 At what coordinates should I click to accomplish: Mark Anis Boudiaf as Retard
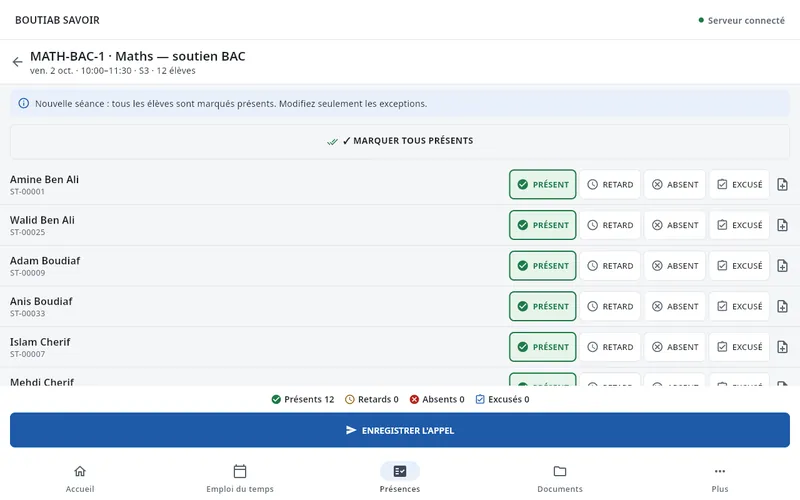tap(610, 306)
